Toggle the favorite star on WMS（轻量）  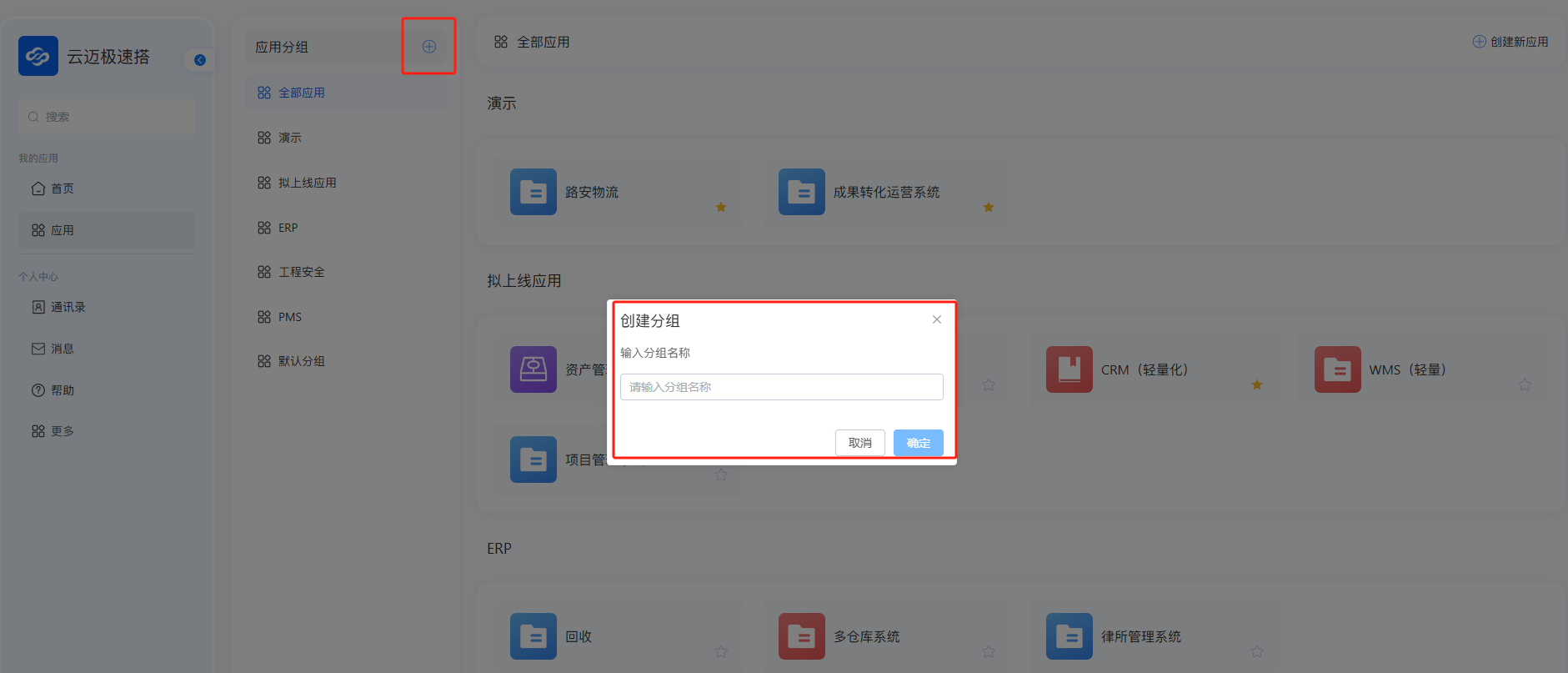tap(1524, 384)
